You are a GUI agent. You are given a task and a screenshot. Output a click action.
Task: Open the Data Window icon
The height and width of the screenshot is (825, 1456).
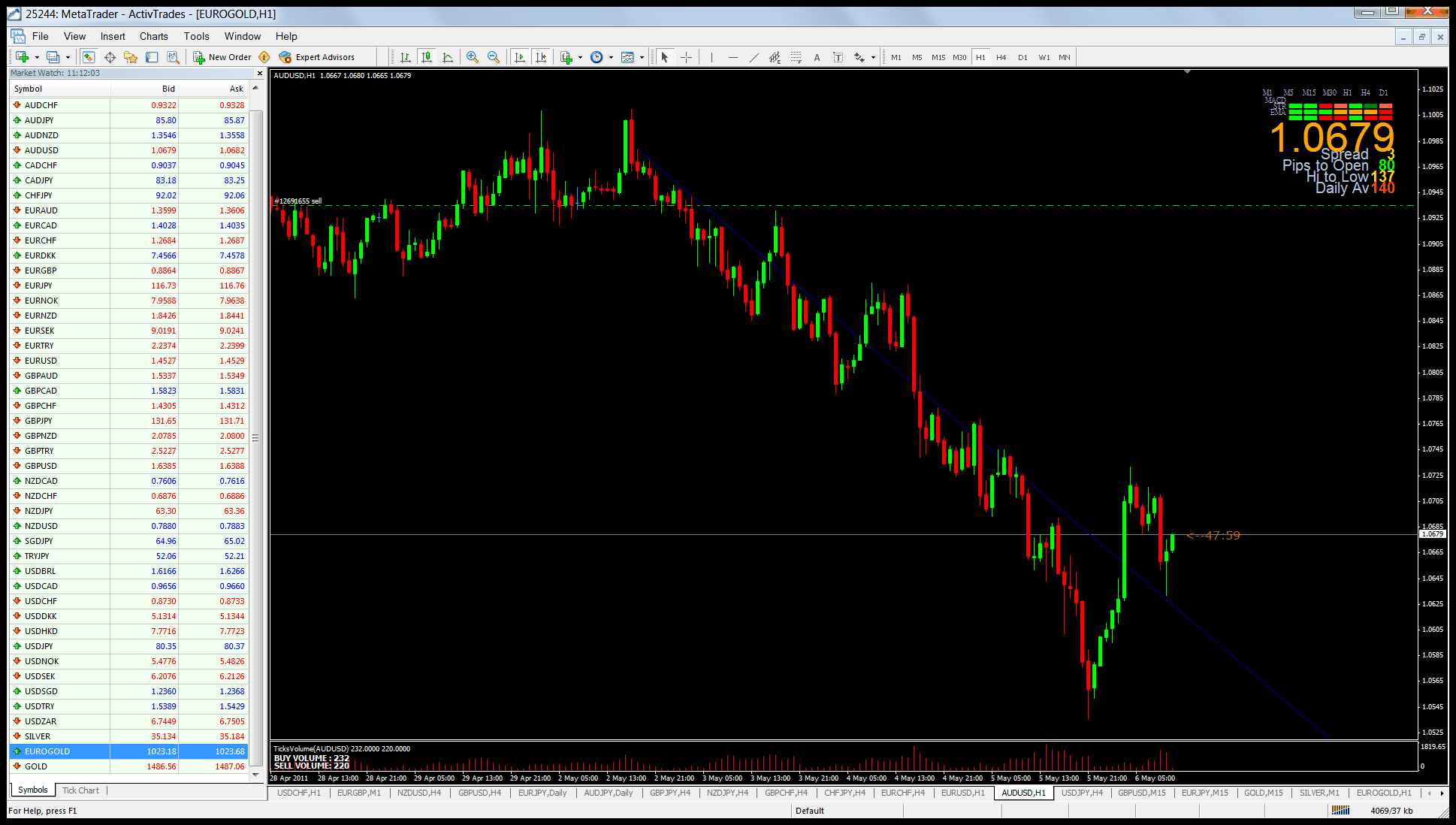click(110, 57)
